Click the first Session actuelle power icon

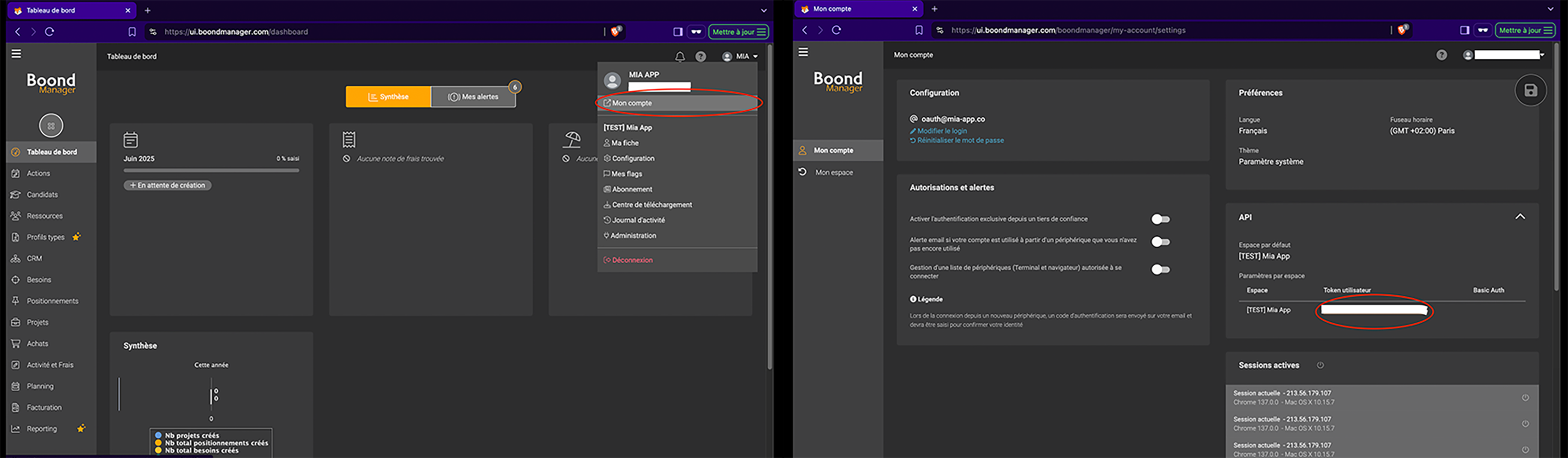coord(1525,398)
